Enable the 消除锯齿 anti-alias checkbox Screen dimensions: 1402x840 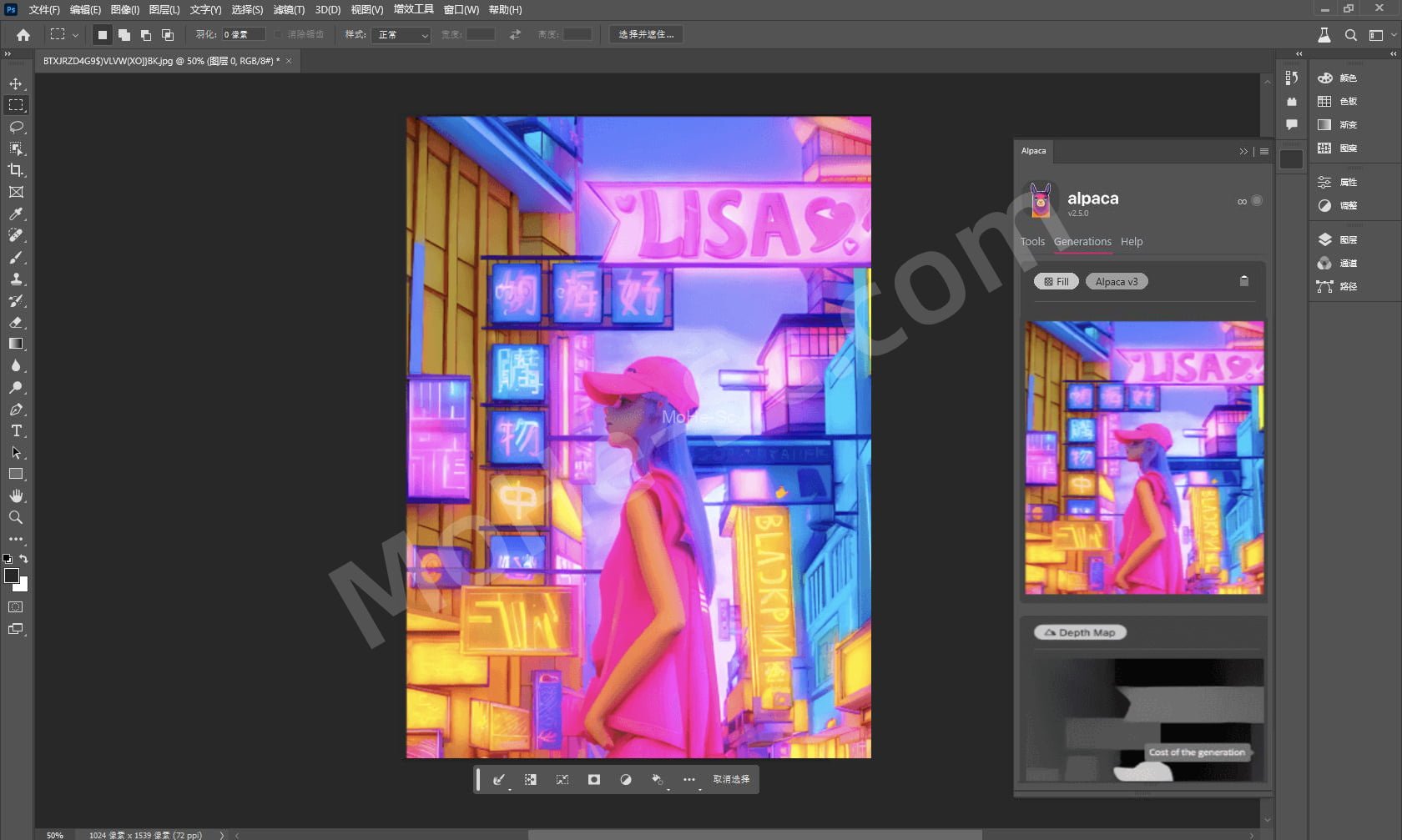click(280, 35)
